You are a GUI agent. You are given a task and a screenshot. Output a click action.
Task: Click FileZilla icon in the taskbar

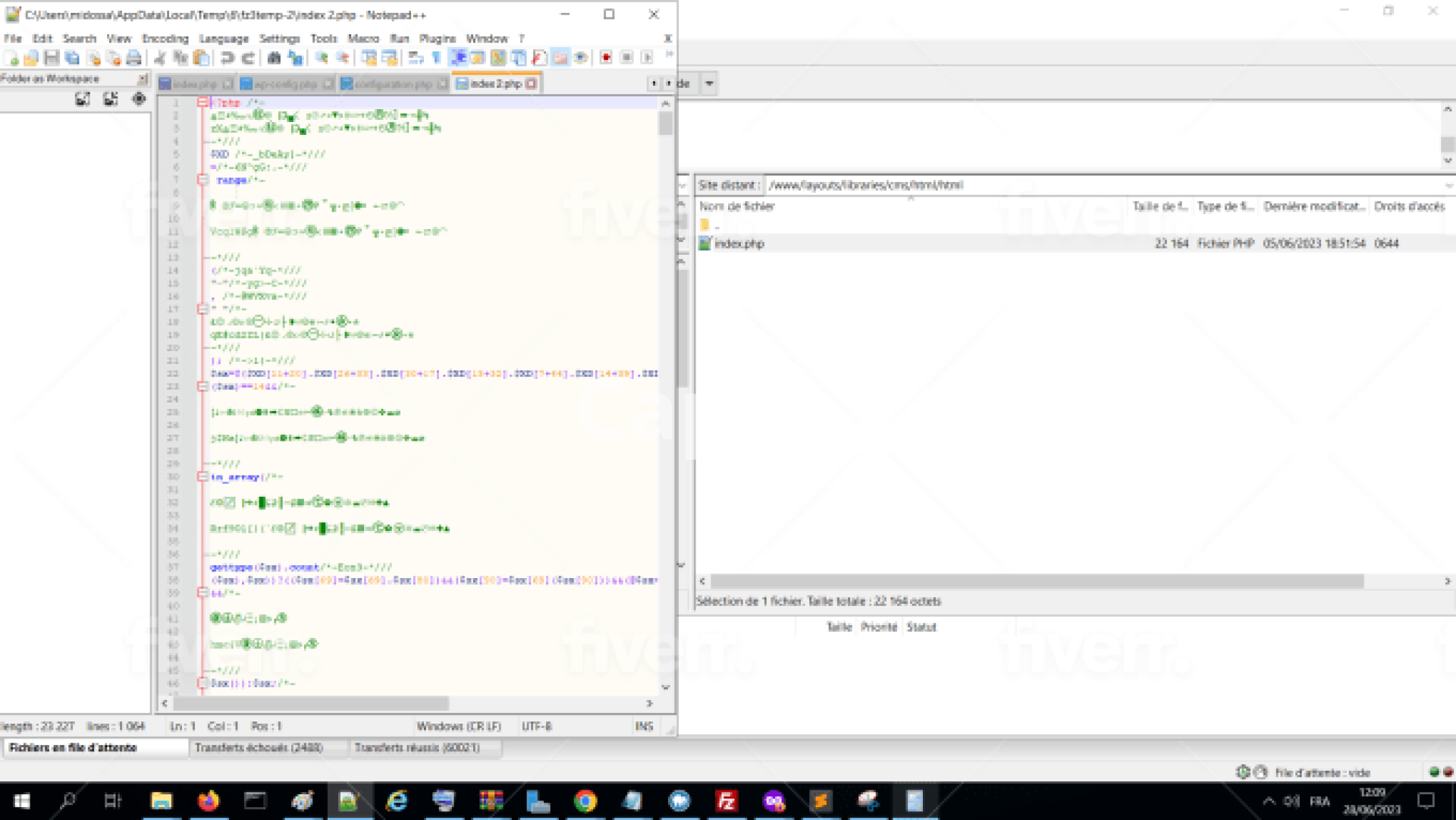pyautogui.click(x=726, y=801)
